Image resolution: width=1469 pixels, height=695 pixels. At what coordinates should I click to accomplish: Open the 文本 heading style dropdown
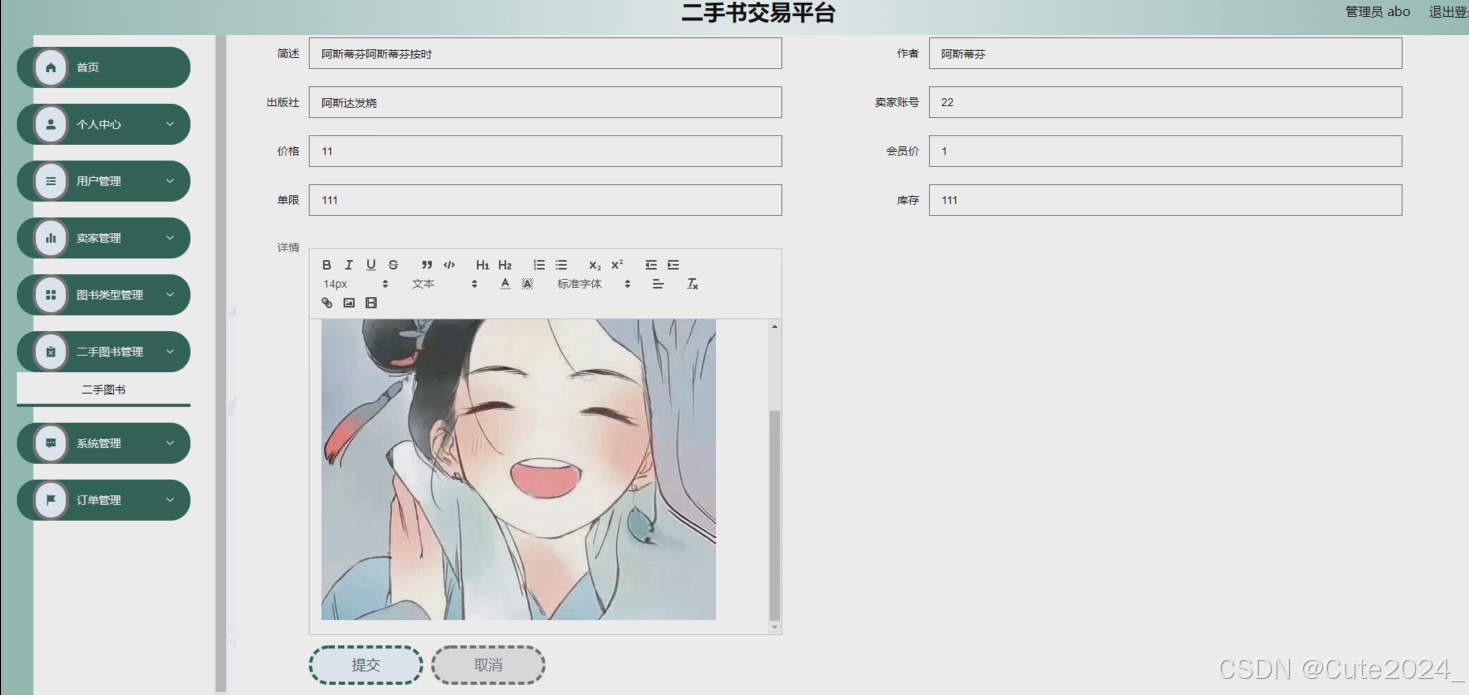click(x=445, y=284)
